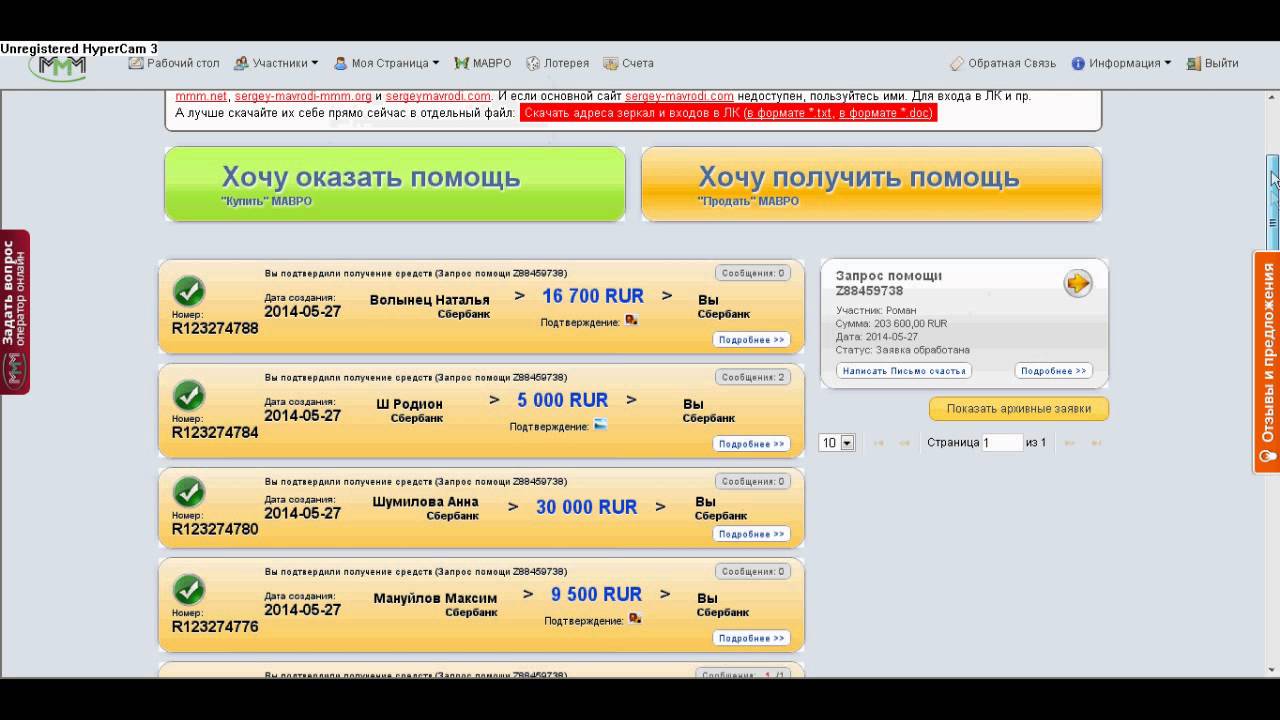This screenshot has height=720, width=1280.
Task: Open the rows-per-page dropdown showing 10
Action: point(837,442)
